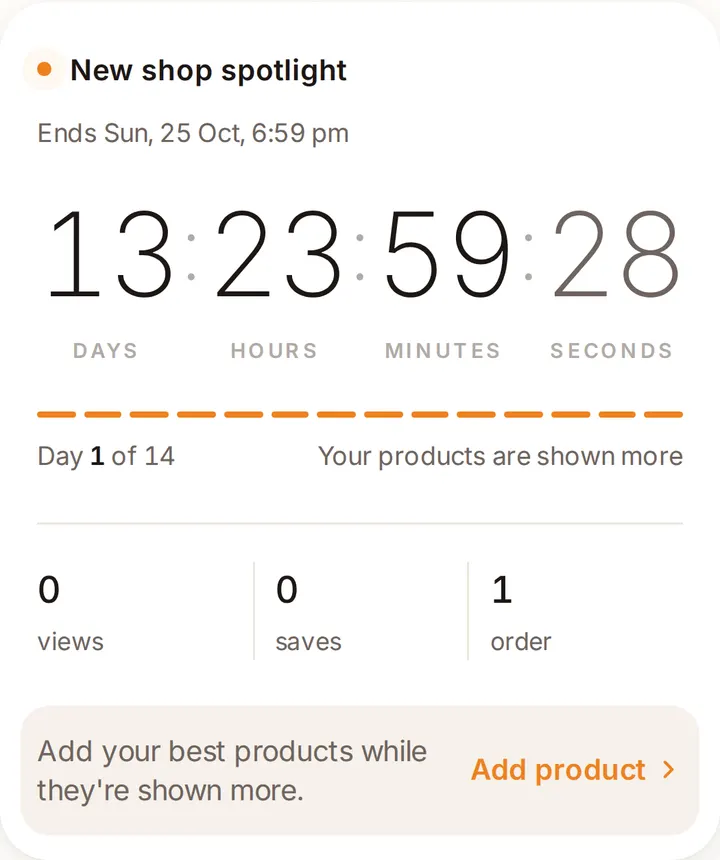
Task: Click the 59 minutes countdown number
Action: [446, 254]
